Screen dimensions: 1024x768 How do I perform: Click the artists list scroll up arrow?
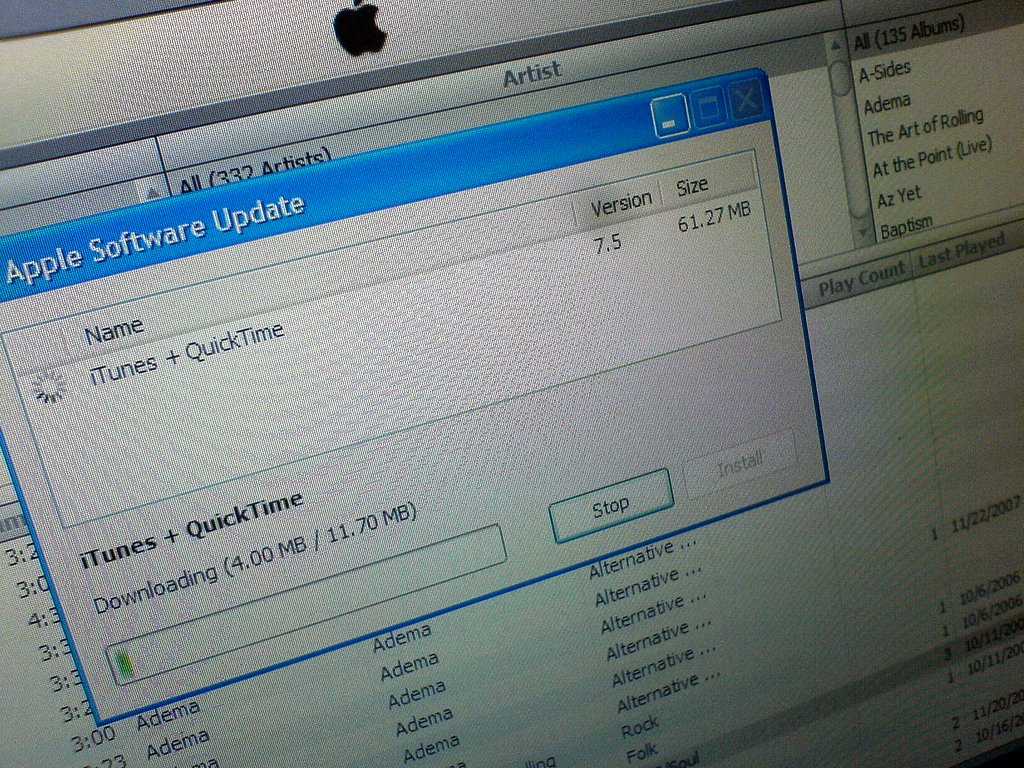152,193
